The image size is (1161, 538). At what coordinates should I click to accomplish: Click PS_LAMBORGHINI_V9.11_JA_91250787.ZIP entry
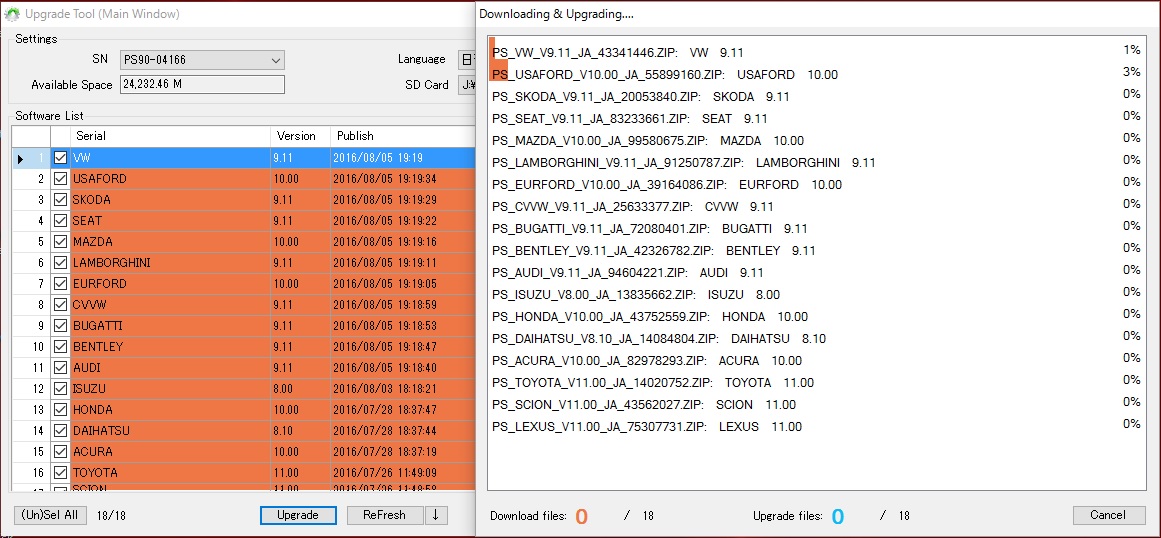click(x=683, y=162)
